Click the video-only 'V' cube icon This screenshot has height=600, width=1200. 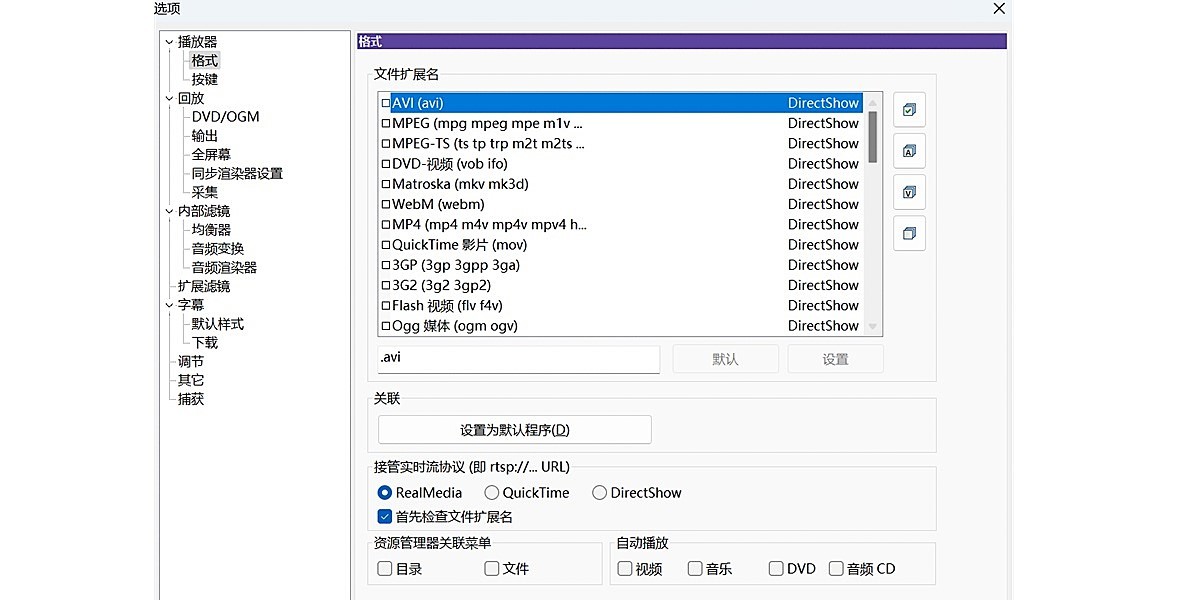coord(909,192)
